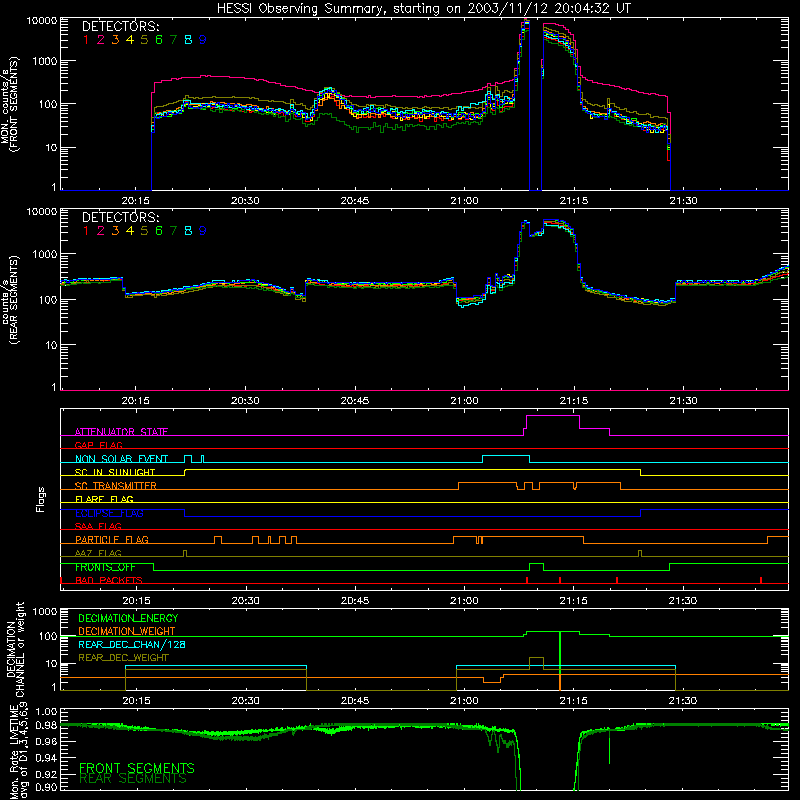
Task: Select orange detector 3 in front segments legend
Action: point(115,40)
